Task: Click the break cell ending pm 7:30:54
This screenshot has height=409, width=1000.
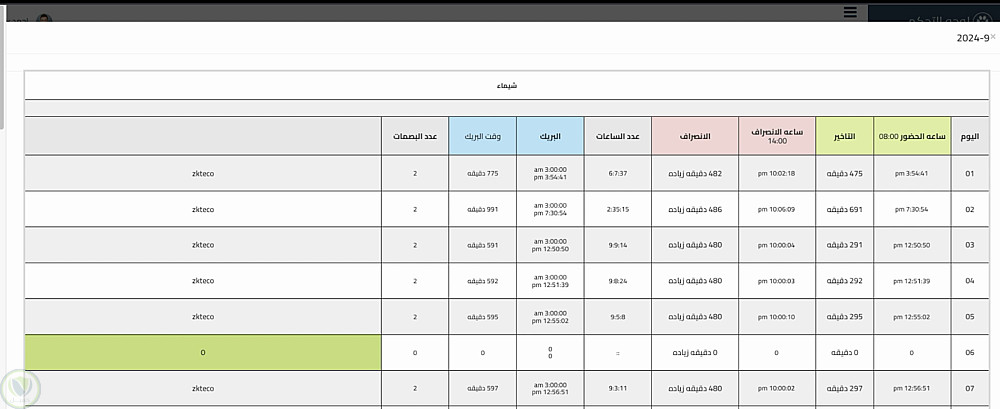Action: point(550,209)
